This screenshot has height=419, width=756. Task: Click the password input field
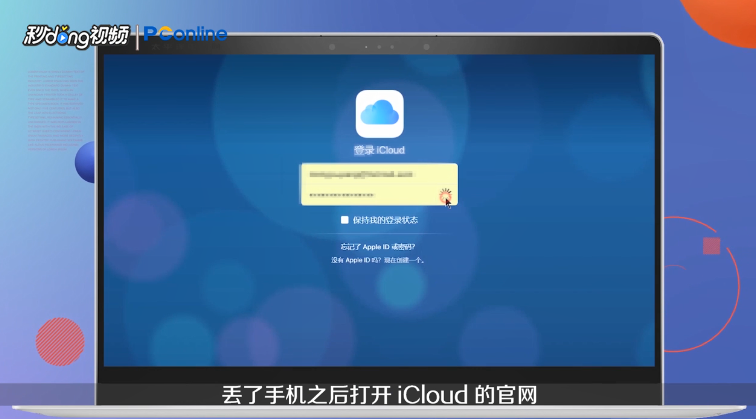coord(379,195)
